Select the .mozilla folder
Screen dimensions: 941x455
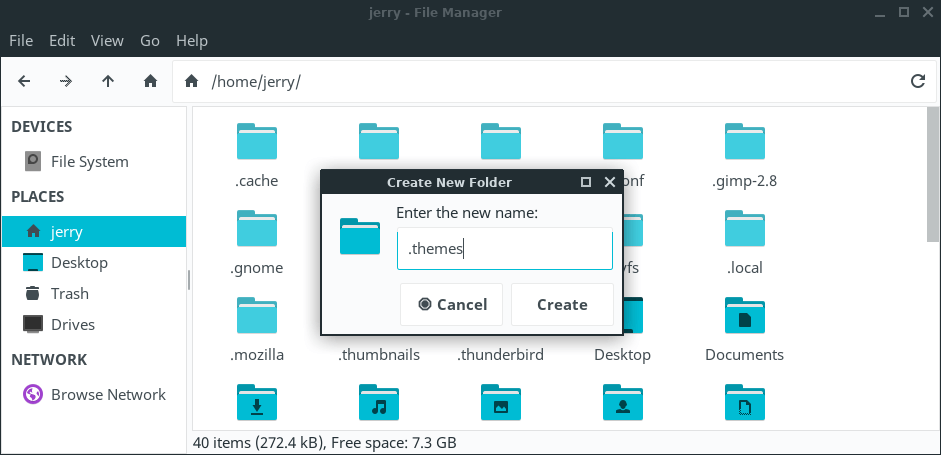tap(256, 317)
